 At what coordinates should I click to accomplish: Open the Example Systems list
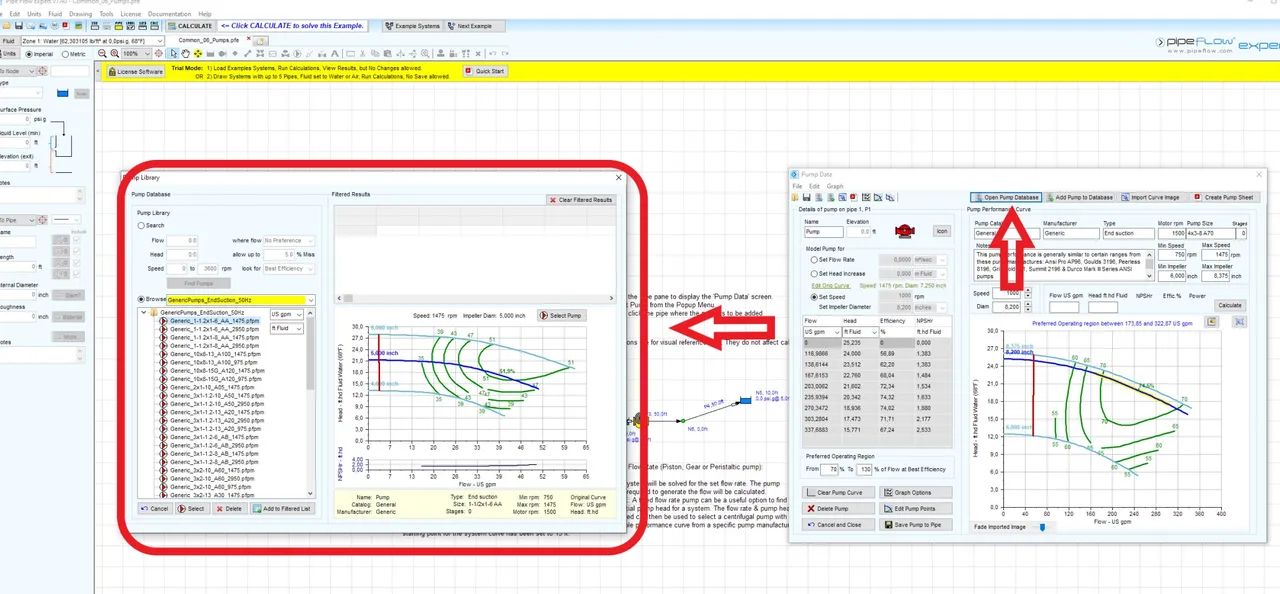point(412,26)
